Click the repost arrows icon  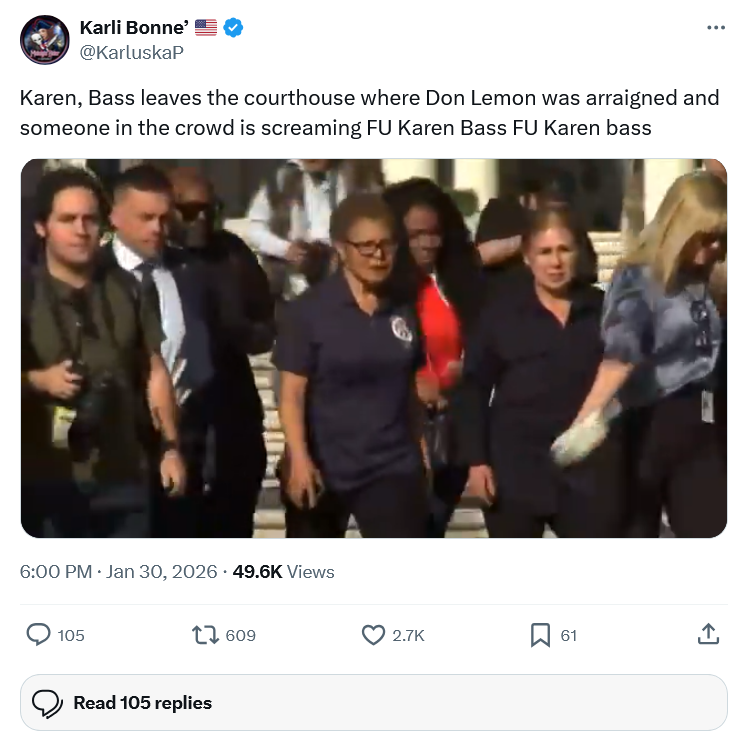pyautogui.click(x=205, y=635)
